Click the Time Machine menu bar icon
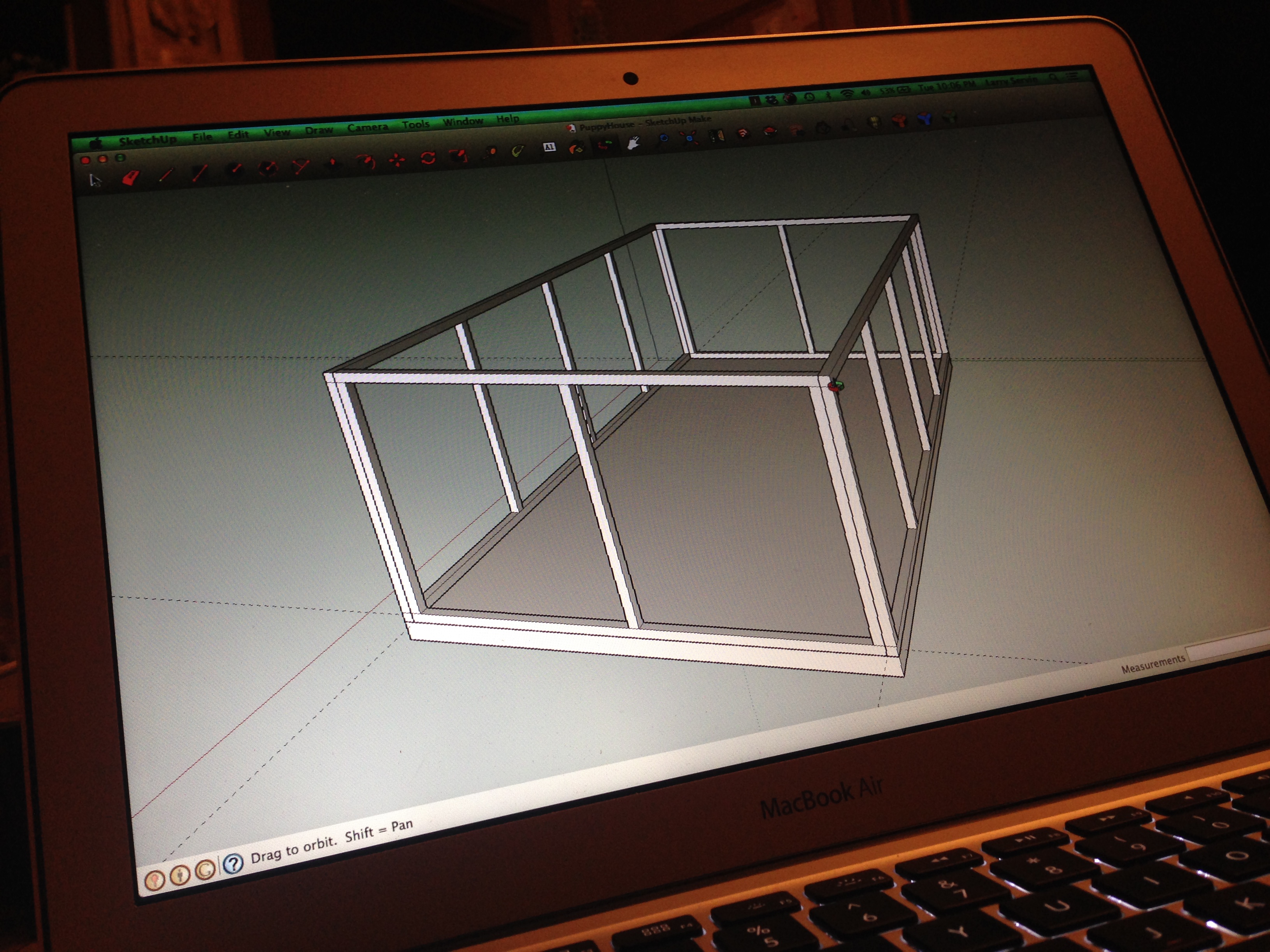 810,96
